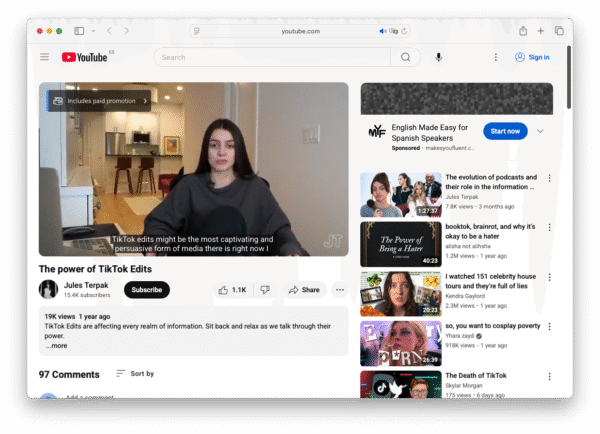Viewport: 600px width, 434px height.
Task: Dislike the video with thumbs down
Action: [265, 290]
